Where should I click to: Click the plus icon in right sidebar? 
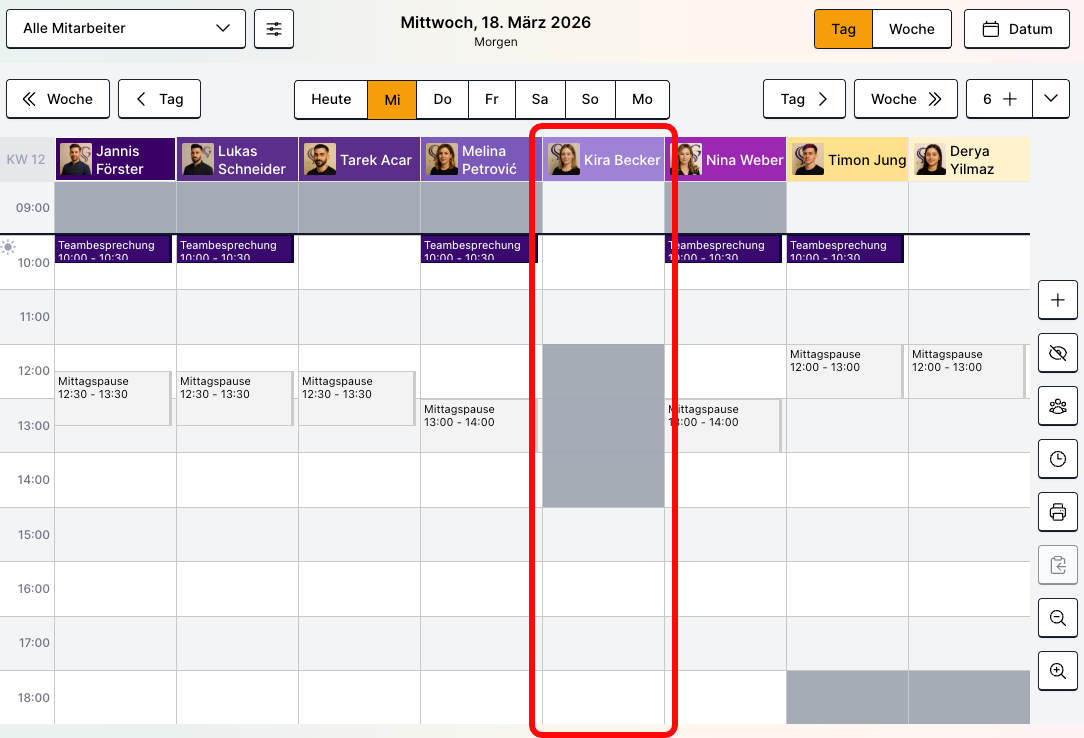1058,300
